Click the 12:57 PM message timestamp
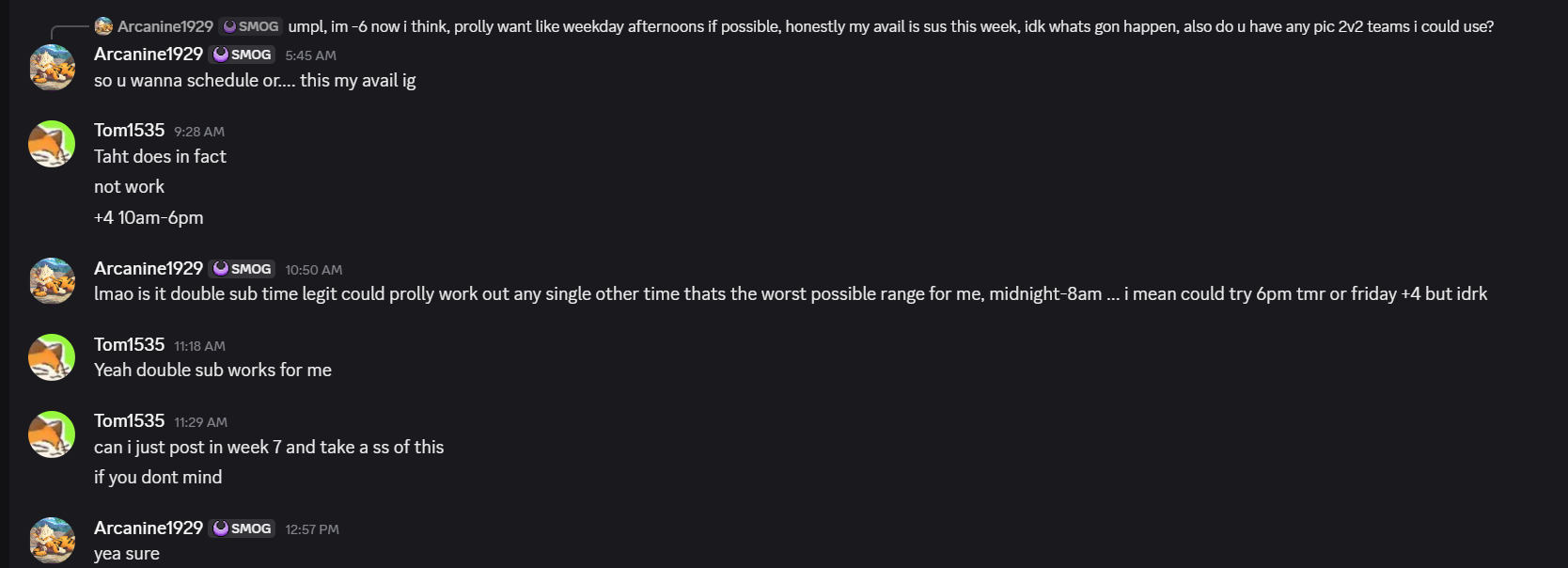Viewport: 1568px width, 568px height. coord(312,529)
